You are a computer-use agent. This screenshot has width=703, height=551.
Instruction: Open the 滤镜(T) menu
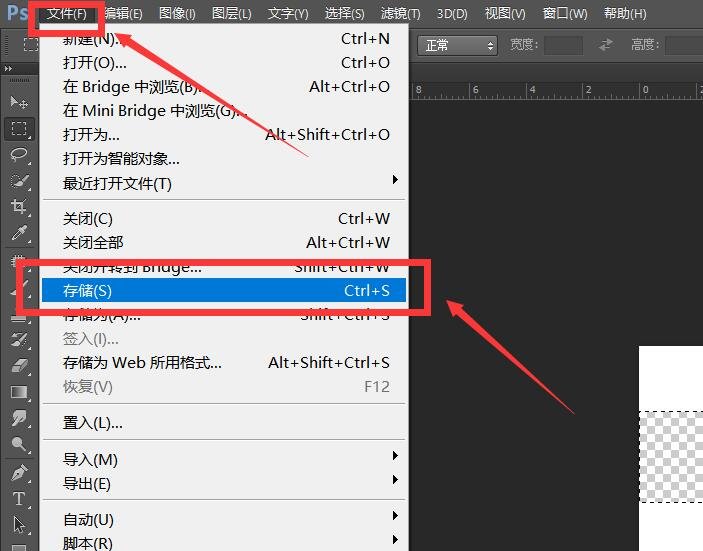point(400,13)
